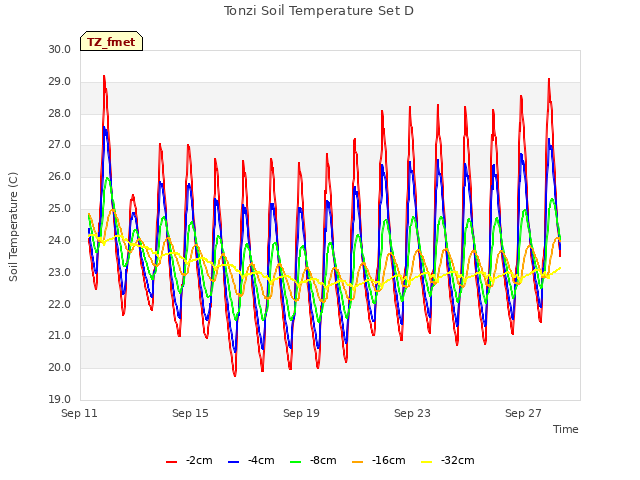Click the 21.0 y-axis value
This screenshot has width=640, height=480.
pos(60,336)
